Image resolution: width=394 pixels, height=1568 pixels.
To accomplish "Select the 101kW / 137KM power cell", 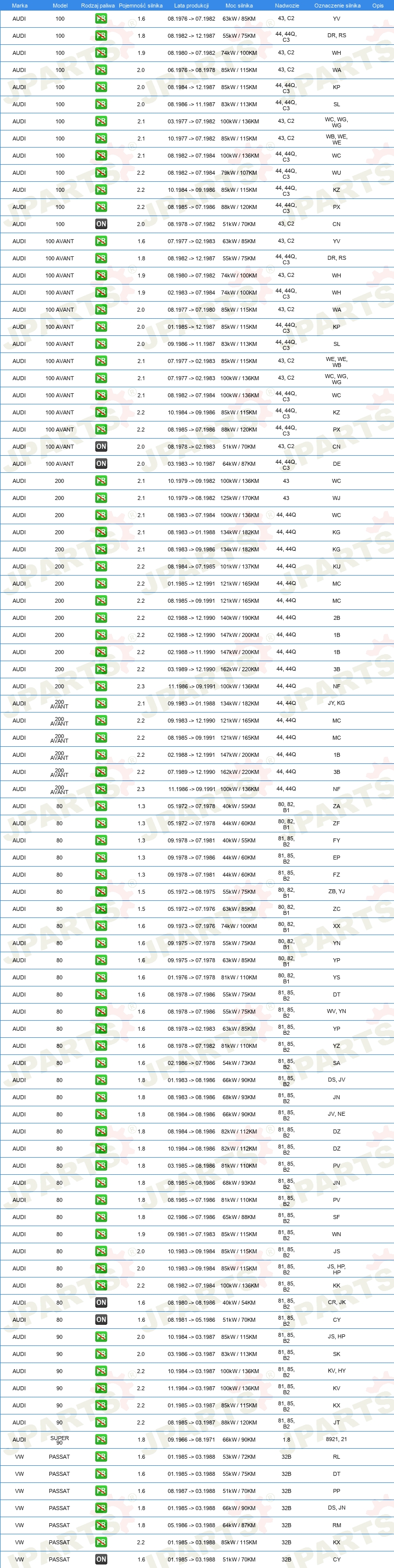I will tap(239, 566).
